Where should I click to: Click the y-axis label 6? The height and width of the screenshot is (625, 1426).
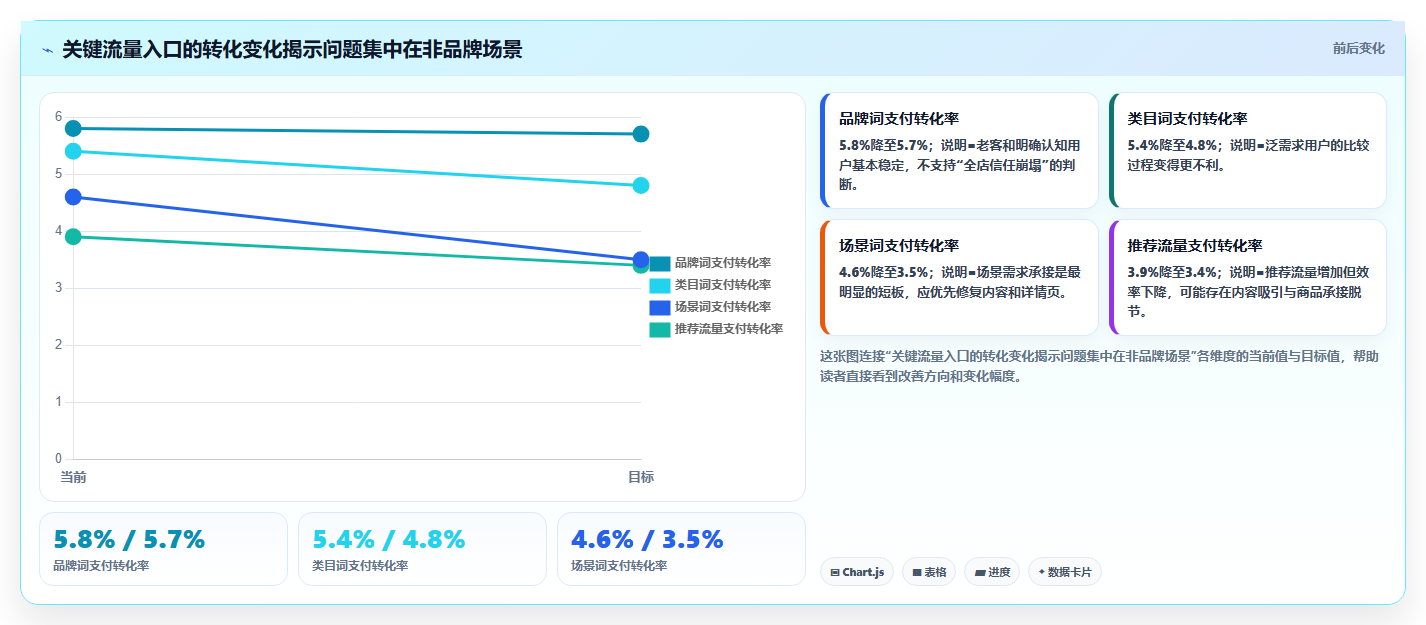[x=59, y=116]
